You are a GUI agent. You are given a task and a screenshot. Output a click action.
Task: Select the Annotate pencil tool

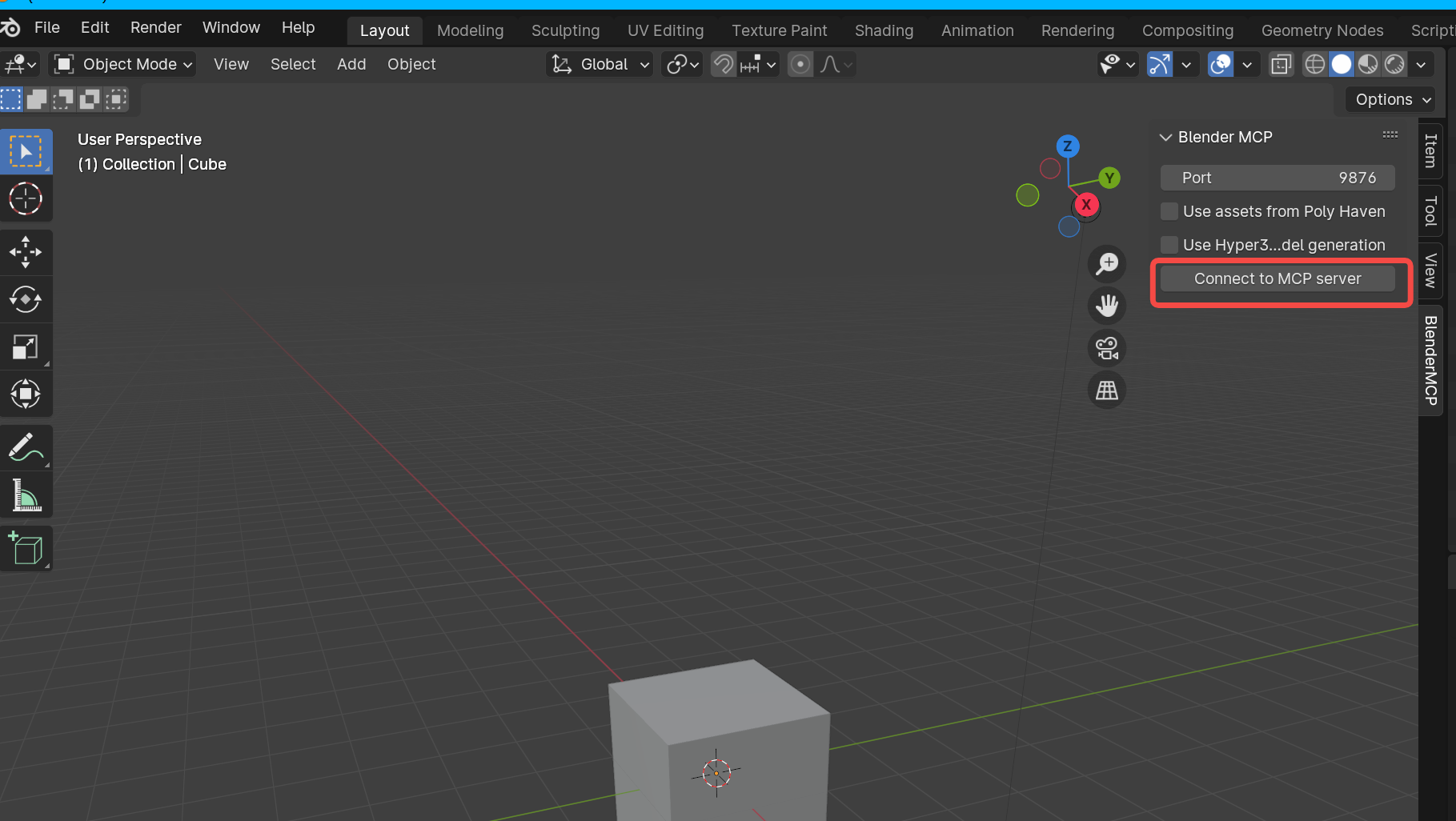click(x=26, y=447)
